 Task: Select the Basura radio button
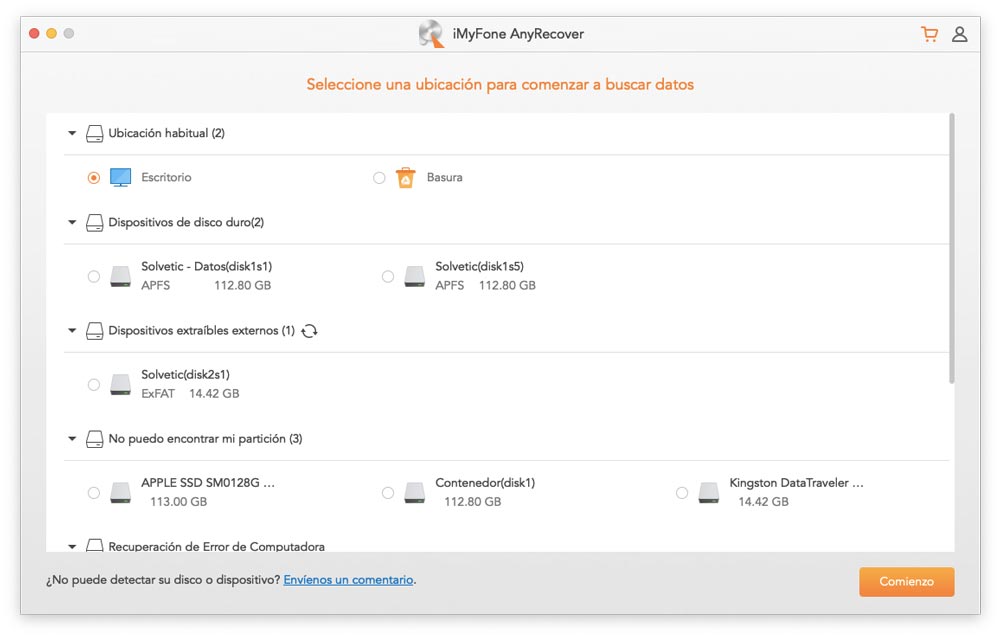[379, 178]
